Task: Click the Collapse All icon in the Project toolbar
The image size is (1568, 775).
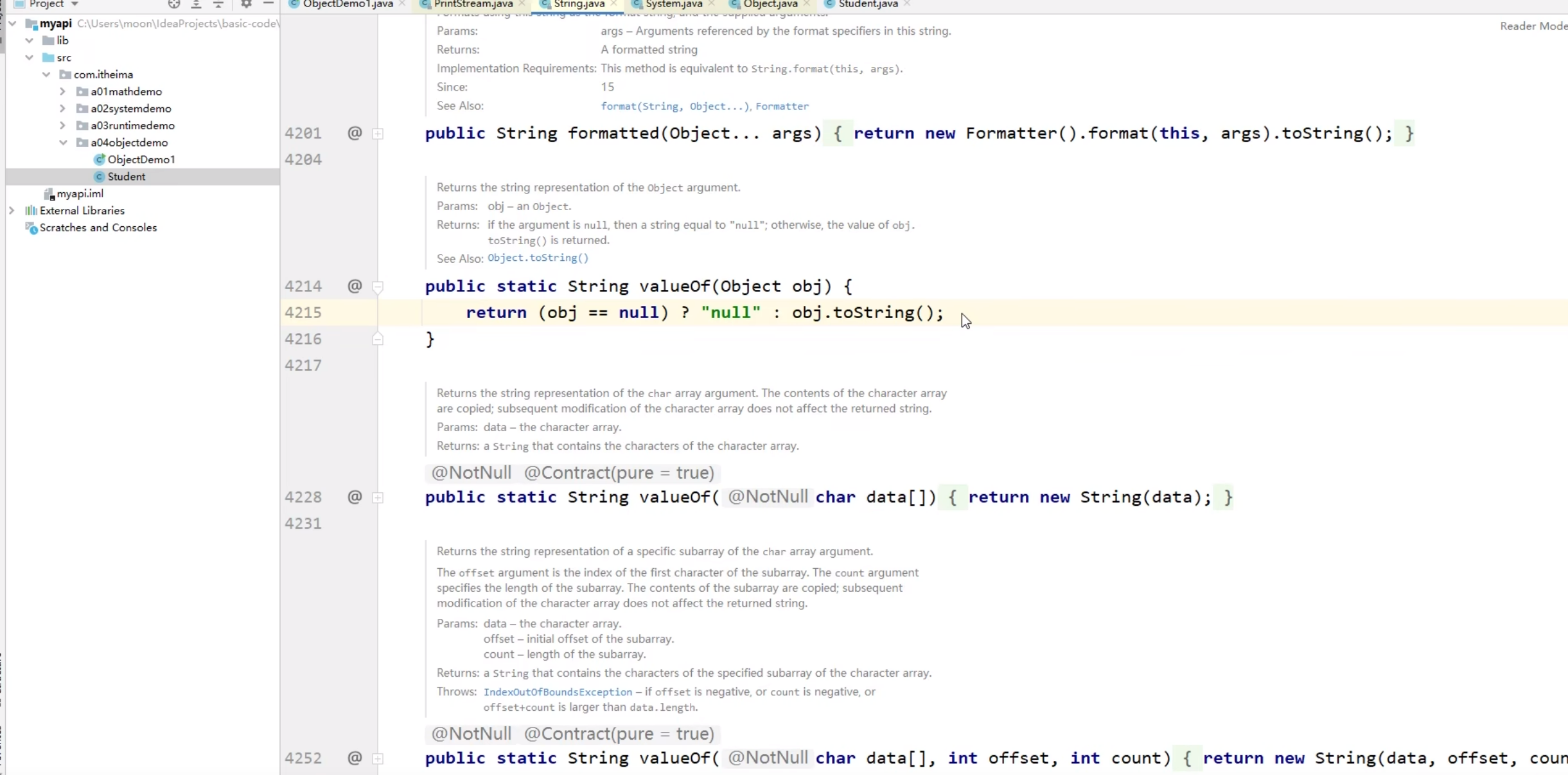Action: [x=218, y=4]
